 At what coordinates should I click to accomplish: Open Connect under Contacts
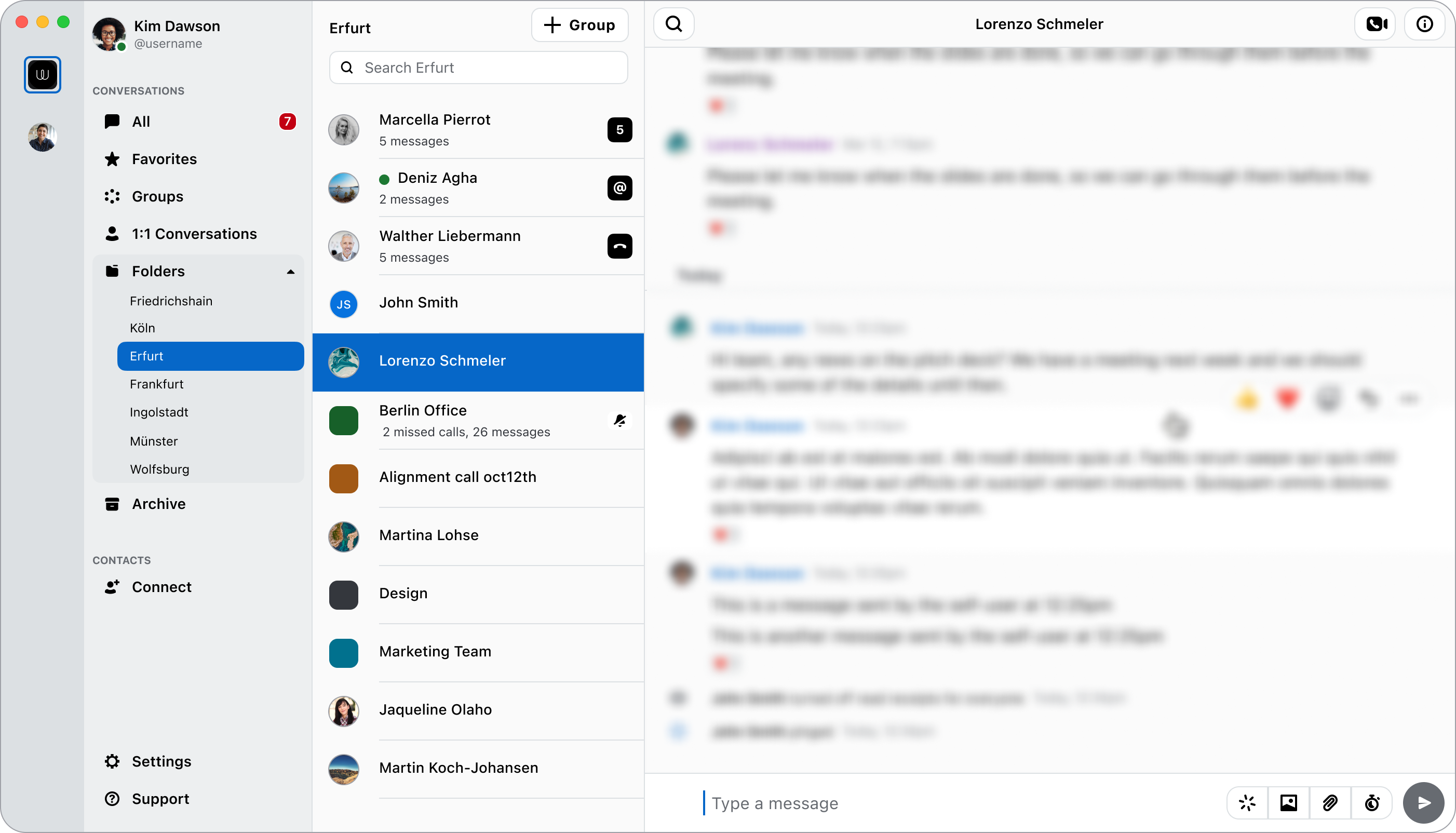pyautogui.click(x=162, y=586)
